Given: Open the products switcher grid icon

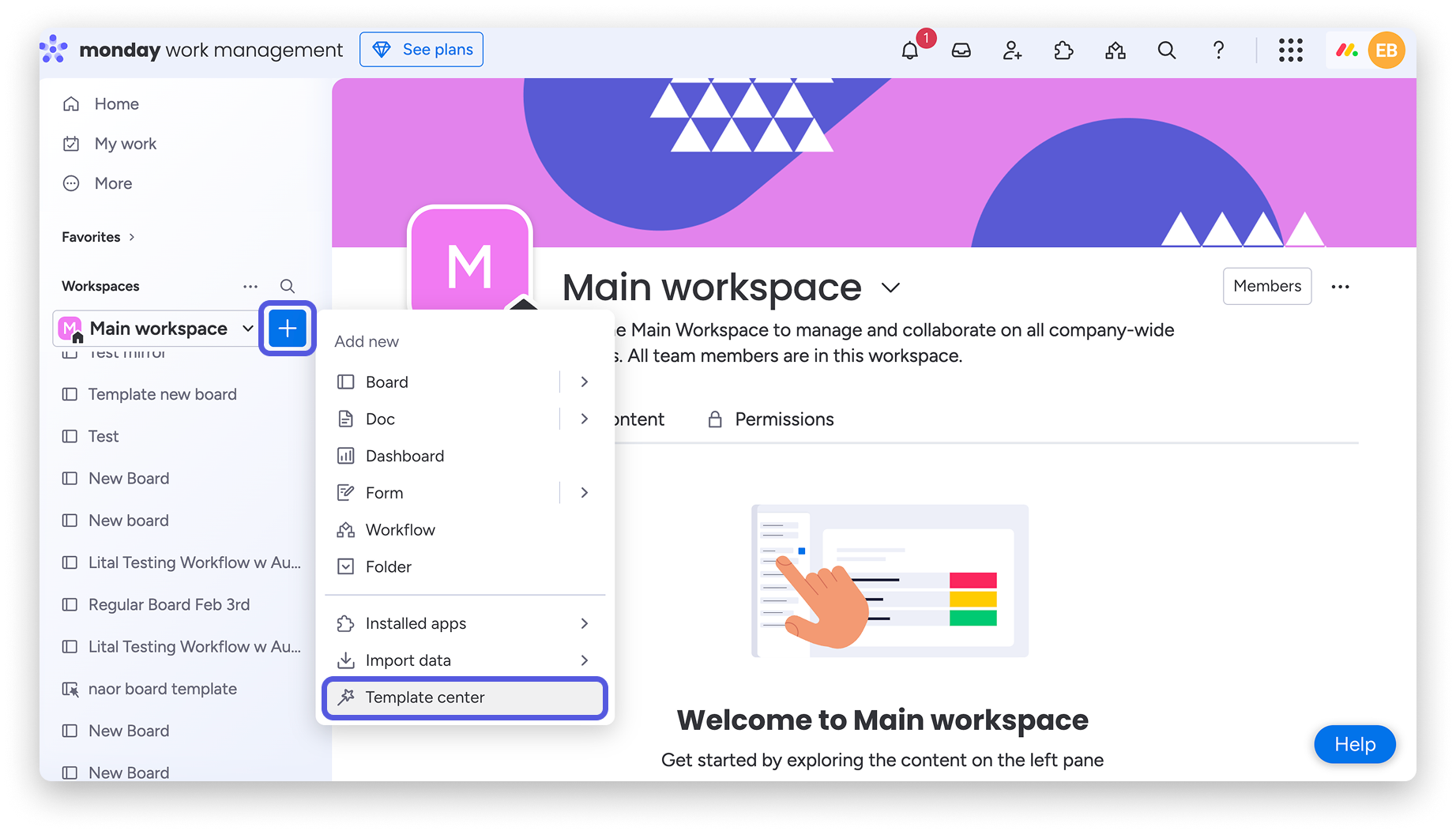Looking at the screenshot, I should coord(1291,51).
